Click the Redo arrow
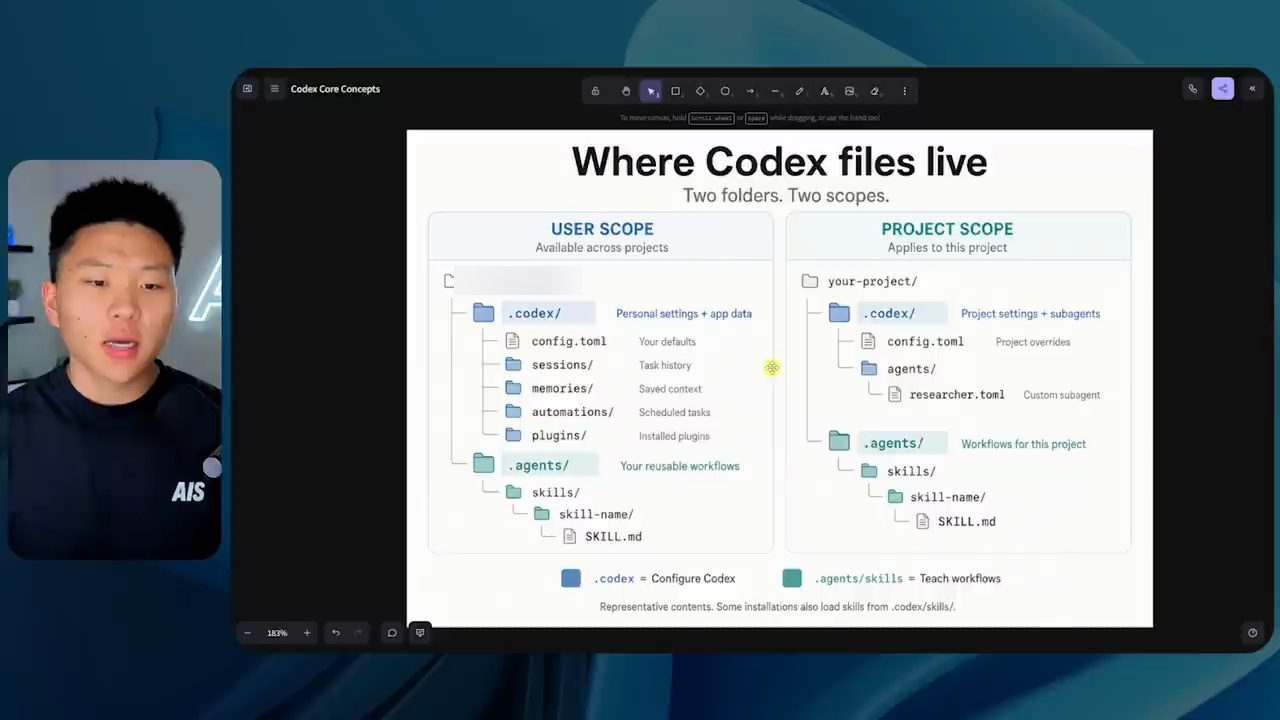Viewport: 1280px width, 720px height. [x=359, y=633]
